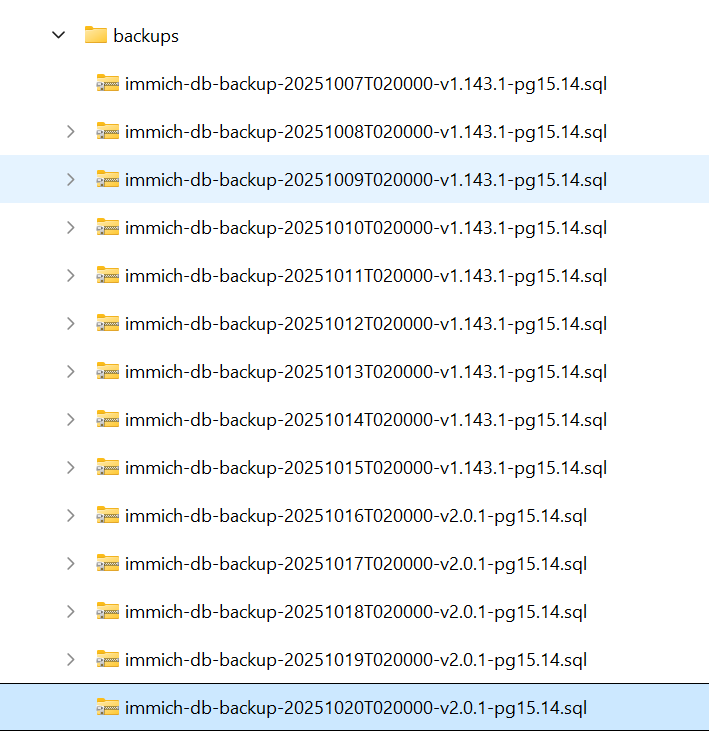Screen dimensions: 709x741
Task: Select immich-db-backup-20251020T020000-v2.0.1-pg15.14.sql
Action: (x=356, y=708)
